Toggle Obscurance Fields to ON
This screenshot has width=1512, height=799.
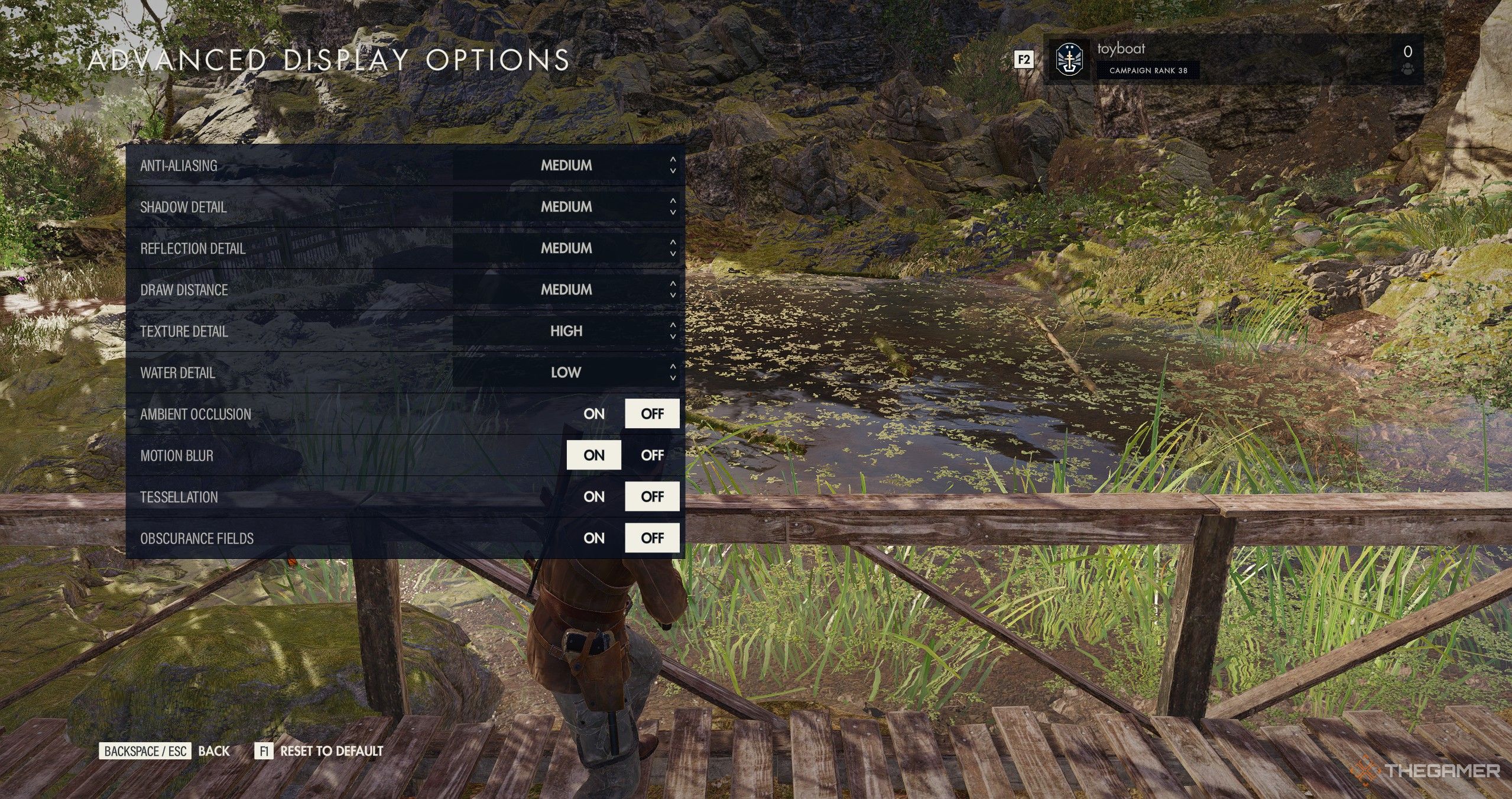click(594, 538)
